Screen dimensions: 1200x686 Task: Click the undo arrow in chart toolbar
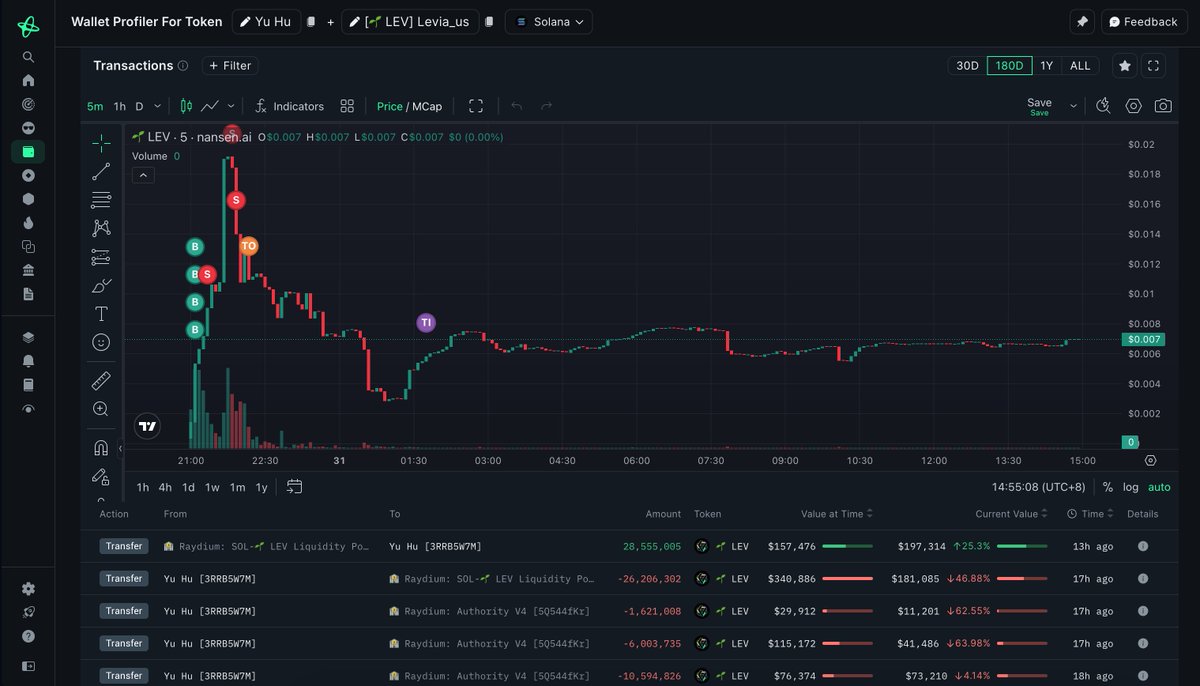click(517, 106)
